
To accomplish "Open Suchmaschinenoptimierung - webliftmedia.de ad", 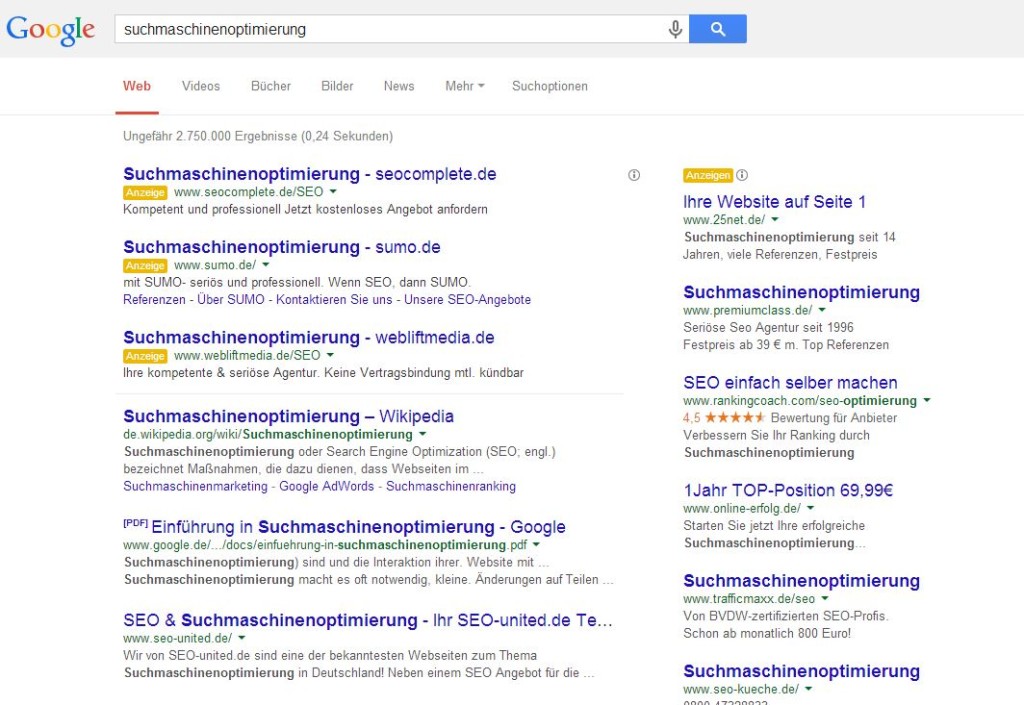I will 308,337.
